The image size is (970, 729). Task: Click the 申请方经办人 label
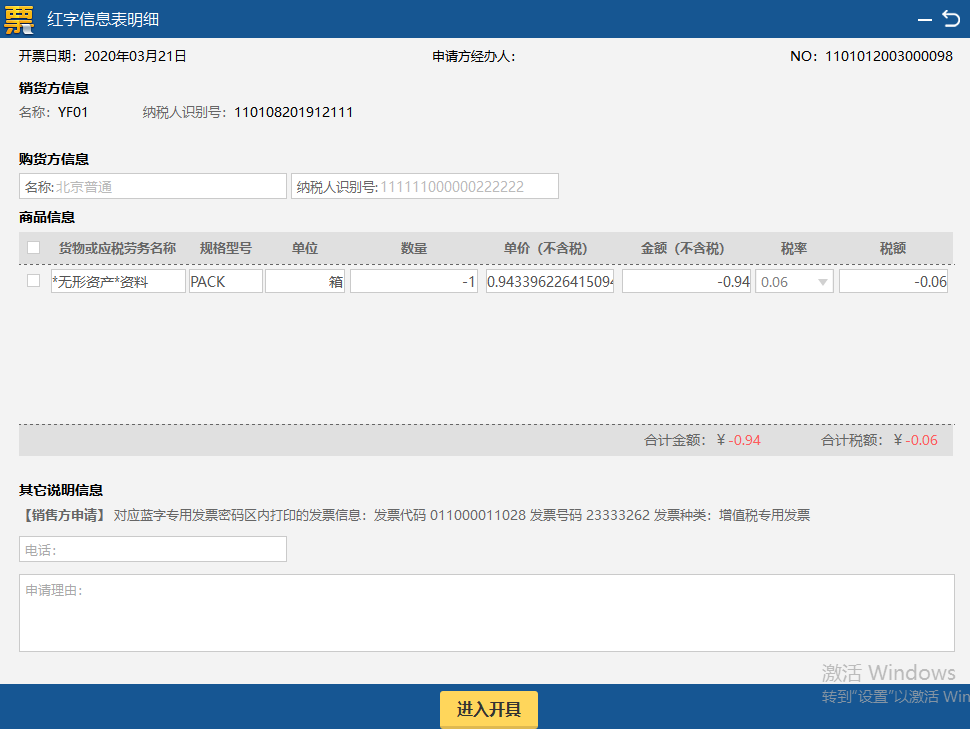click(x=473, y=56)
